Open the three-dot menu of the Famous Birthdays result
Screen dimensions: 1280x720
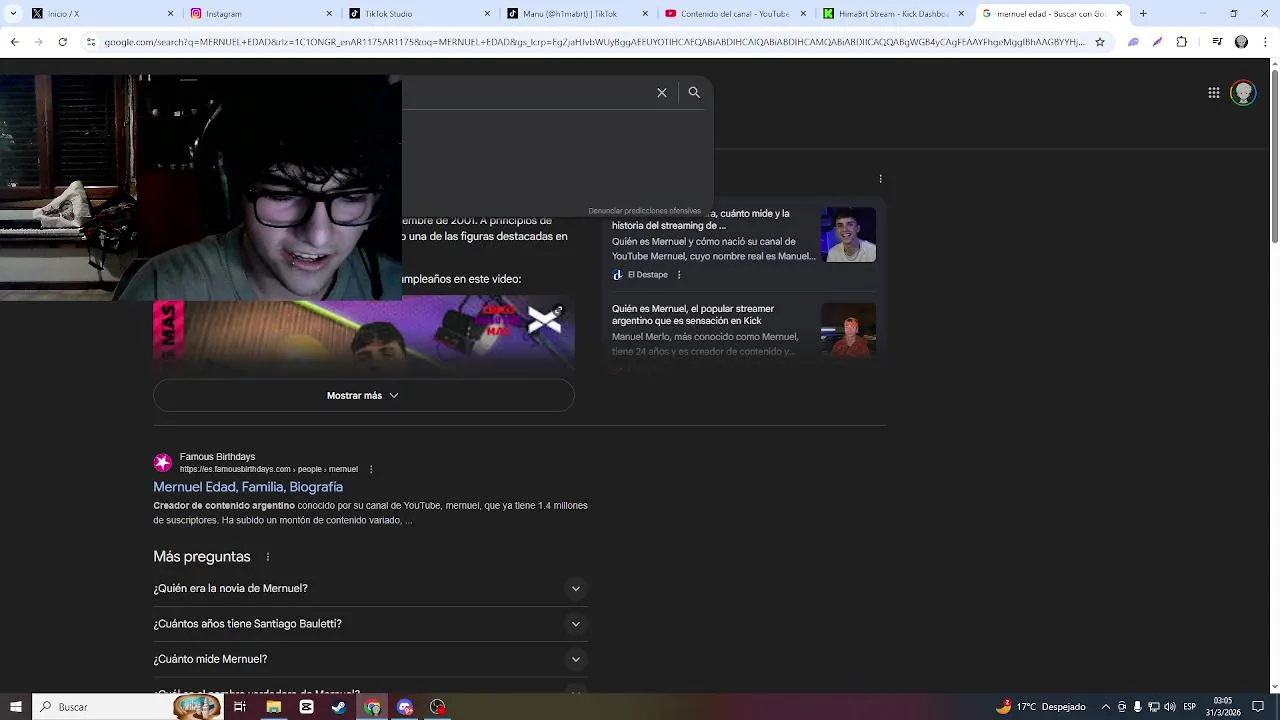click(x=371, y=469)
